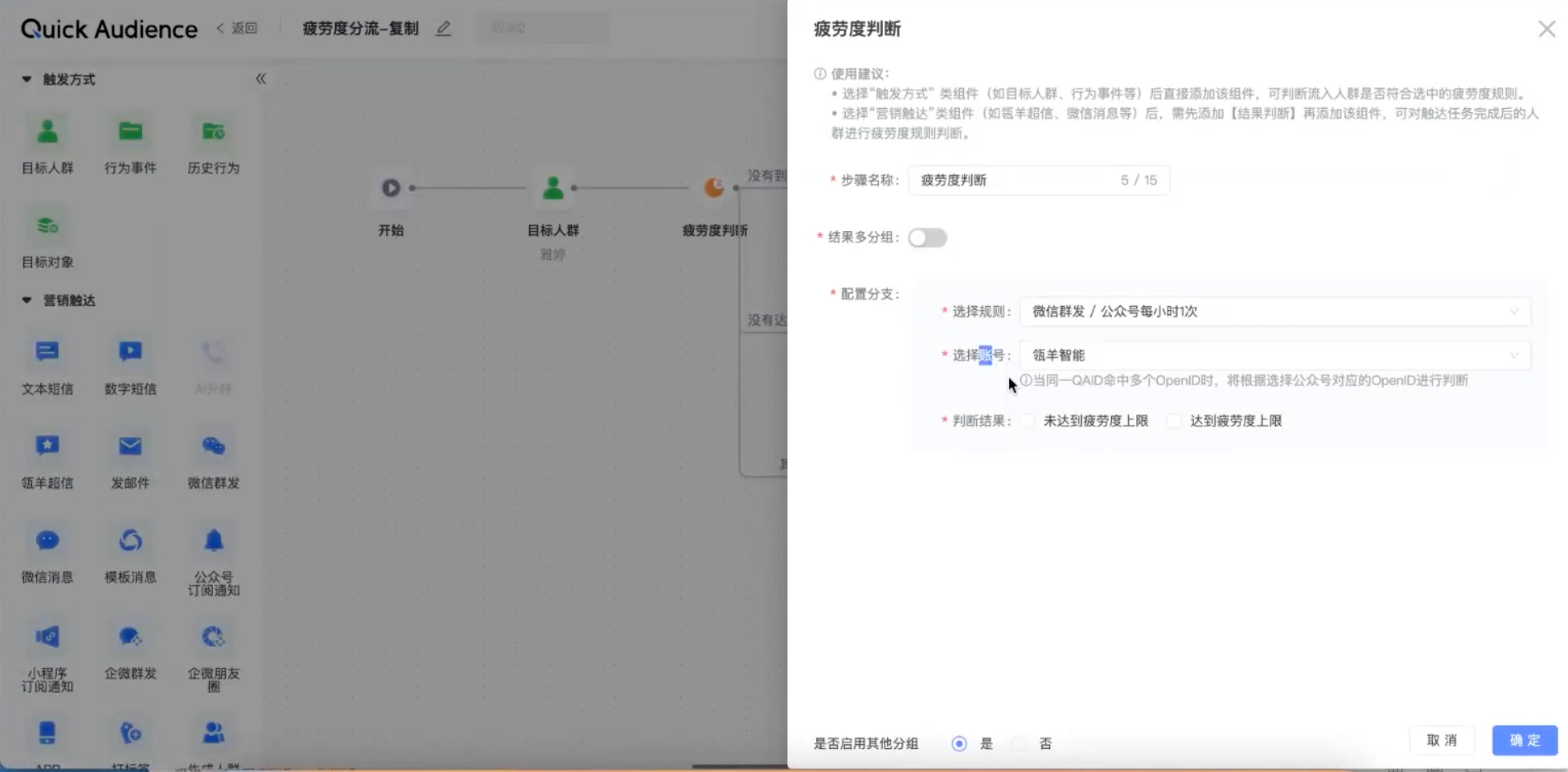Choose the 瓴羊超信 component icon
The width and height of the screenshot is (1568, 772).
pos(48,446)
